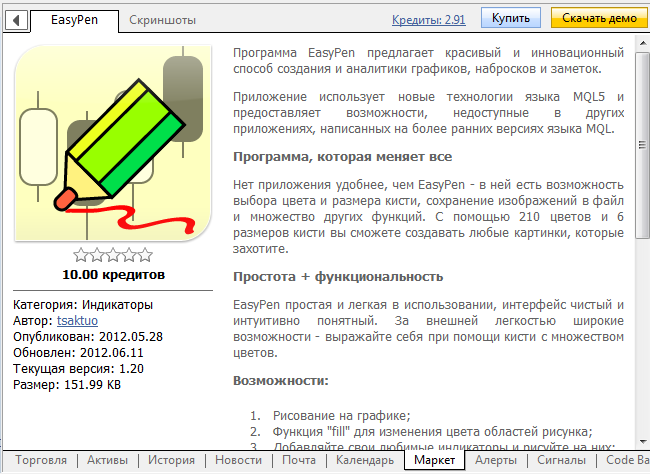Click the Опубликован: 2012.05.28 text
Viewport: 650px width, 474px height.
click(x=88, y=337)
